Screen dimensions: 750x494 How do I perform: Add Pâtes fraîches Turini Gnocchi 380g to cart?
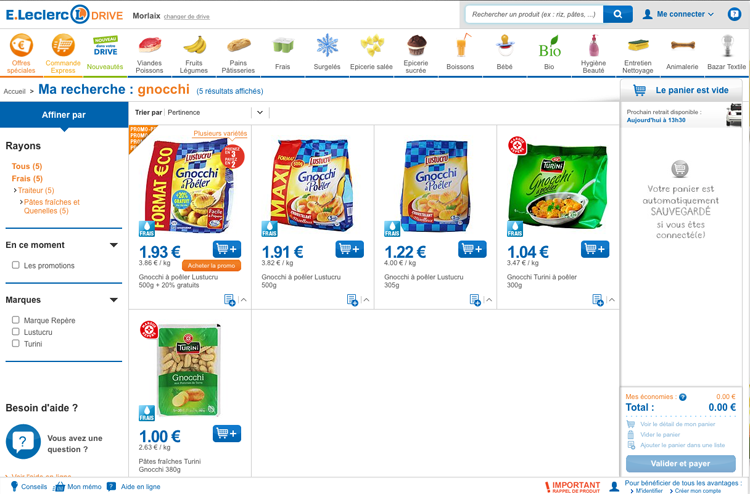tap(227, 434)
